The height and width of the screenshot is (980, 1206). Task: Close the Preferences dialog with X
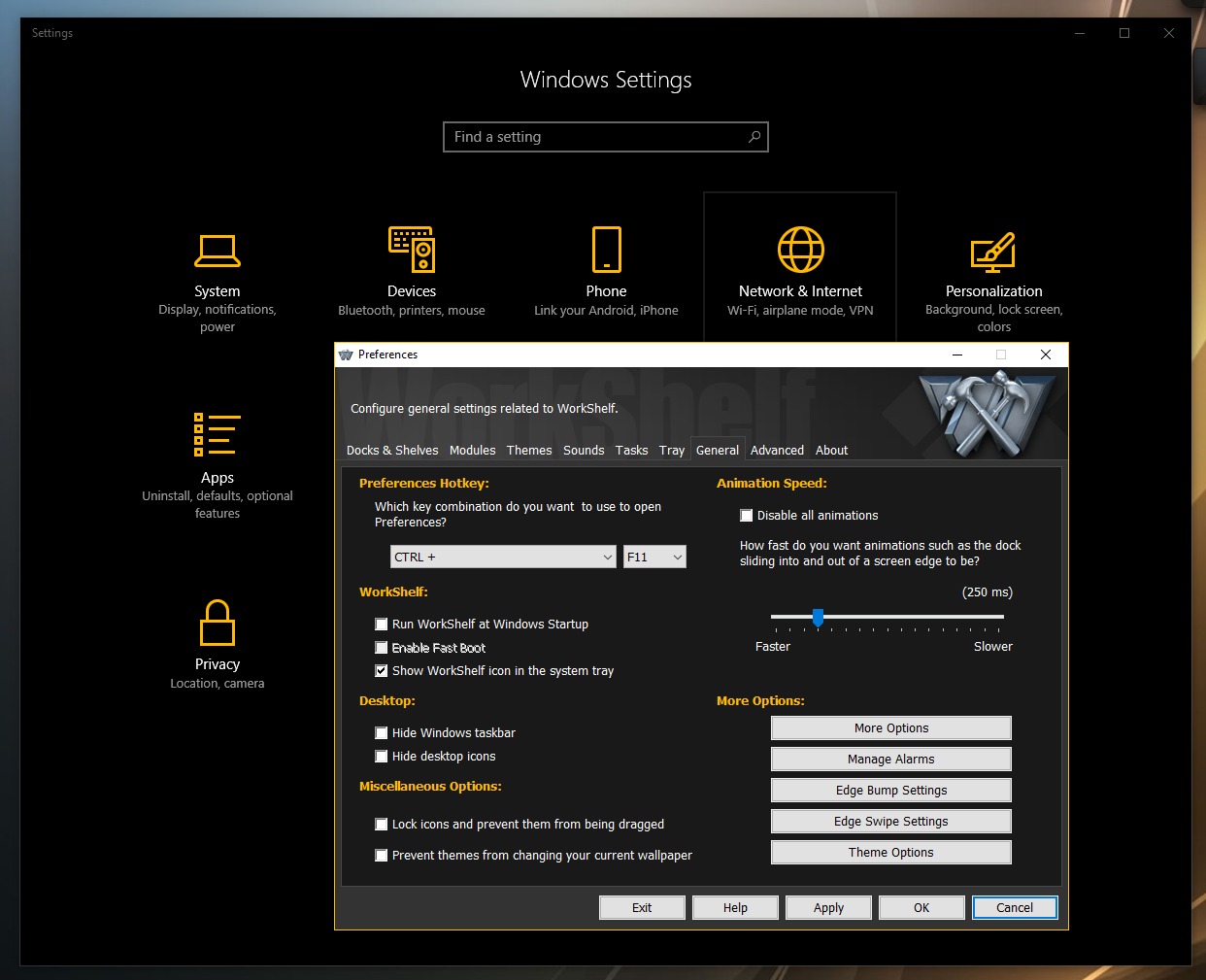(1046, 355)
